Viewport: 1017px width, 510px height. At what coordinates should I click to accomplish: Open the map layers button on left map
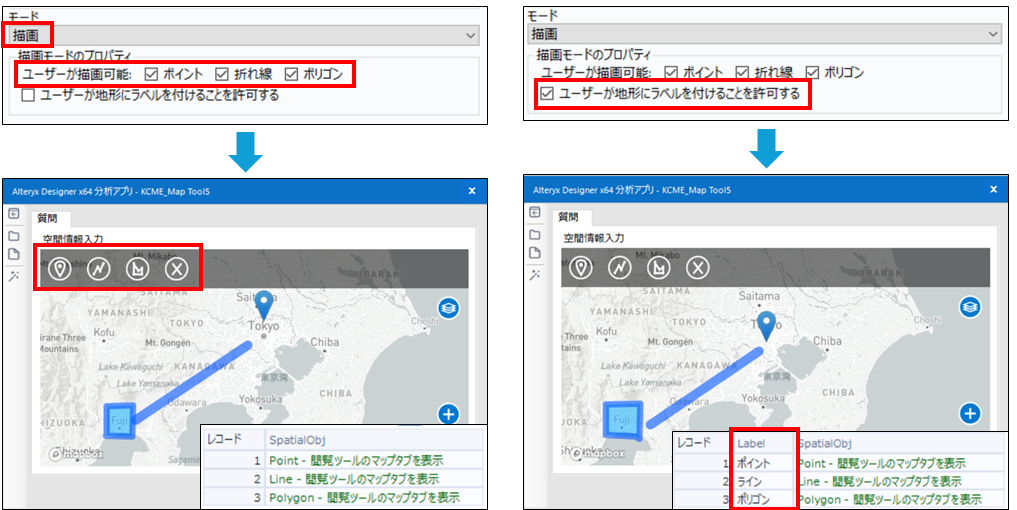click(x=448, y=308)
